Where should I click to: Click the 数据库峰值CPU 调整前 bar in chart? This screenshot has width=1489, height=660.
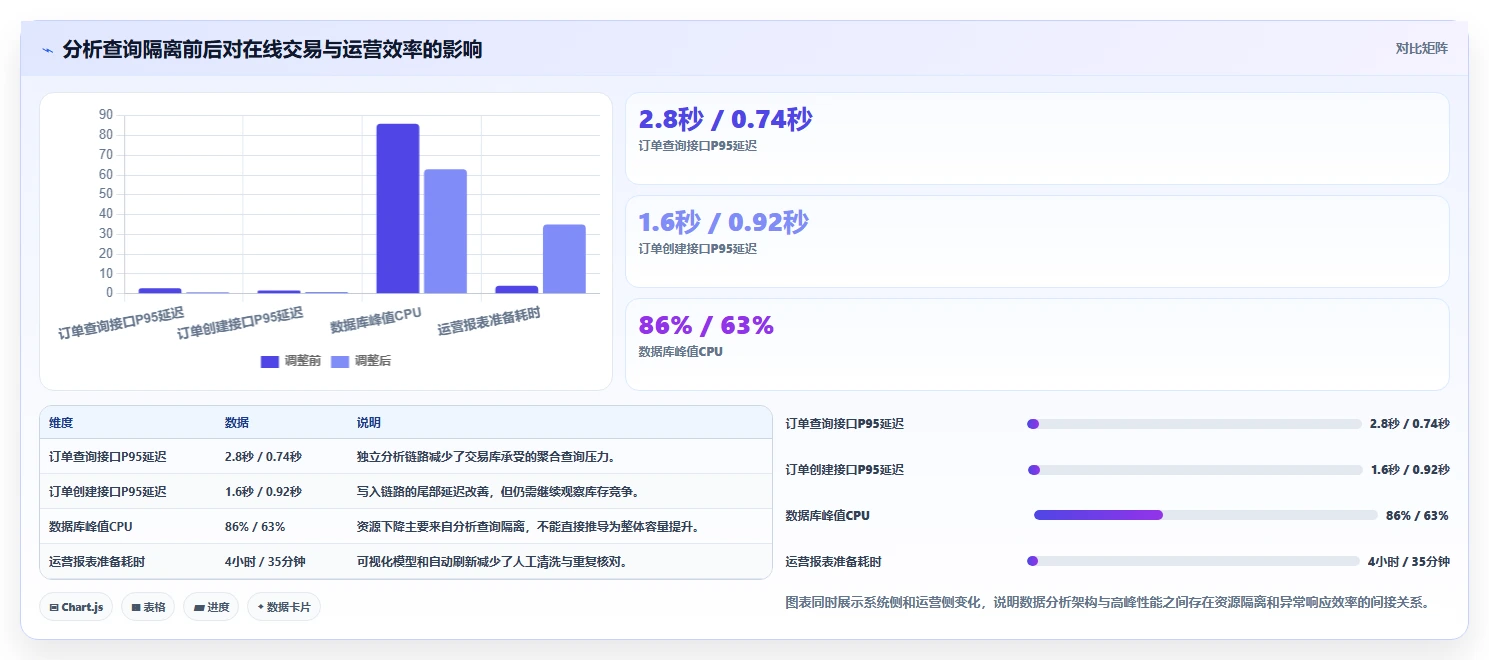(x=398, y=208)
